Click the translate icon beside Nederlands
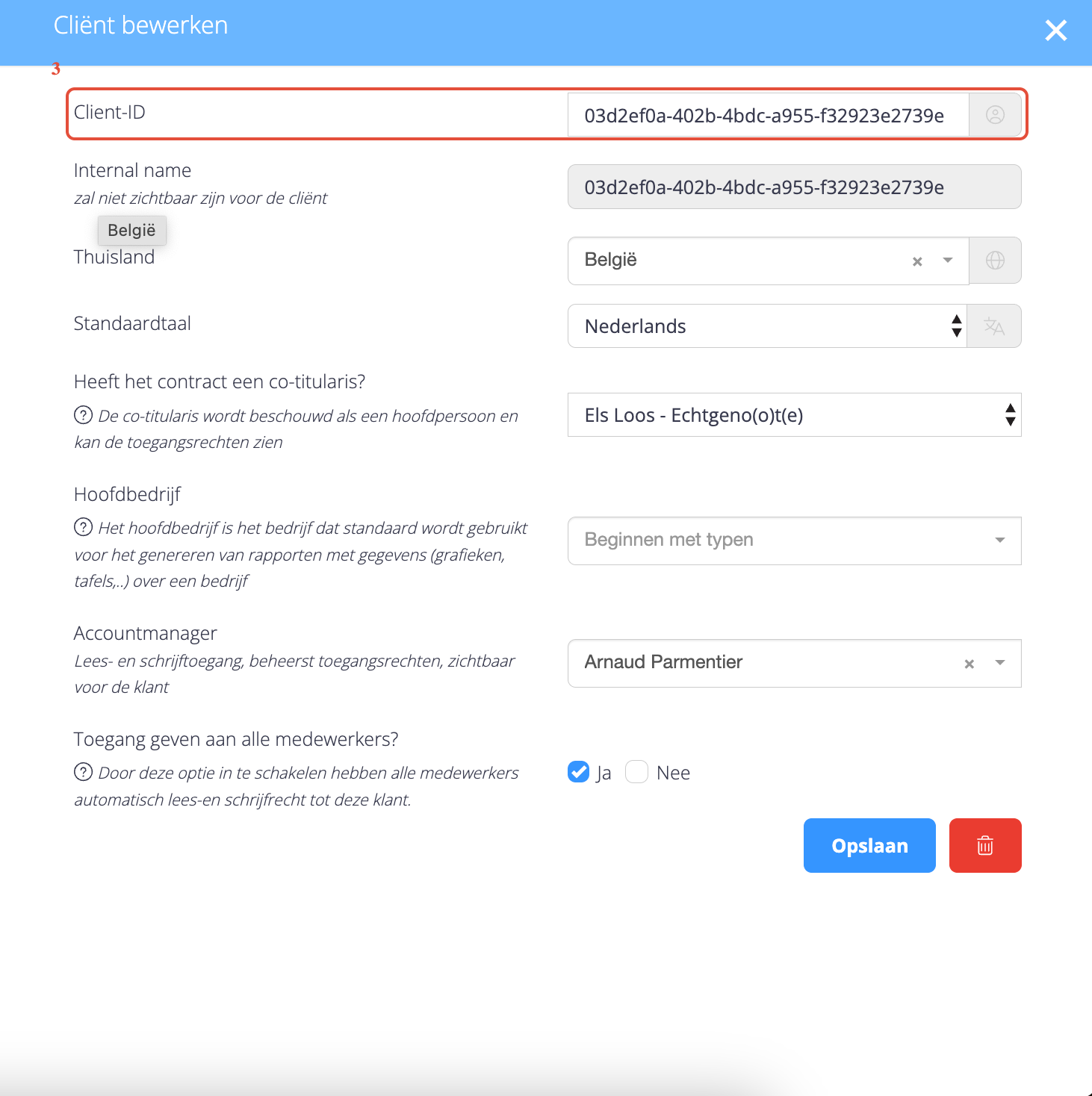Viewport: 1092px width, 1096px height. coord(994,326)
